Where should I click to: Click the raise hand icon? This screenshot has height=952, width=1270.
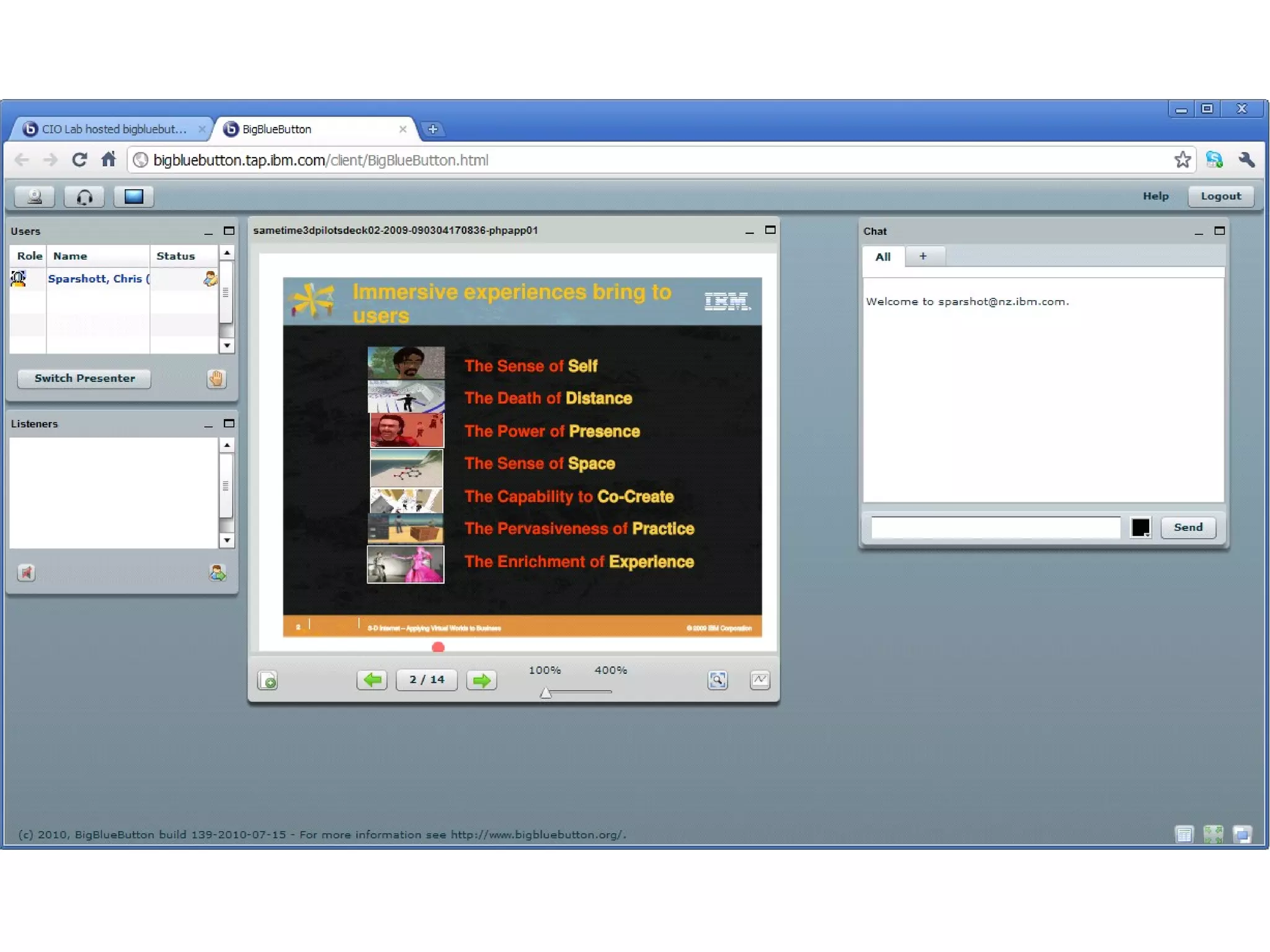pyautogui.click(x=216, y=378)
